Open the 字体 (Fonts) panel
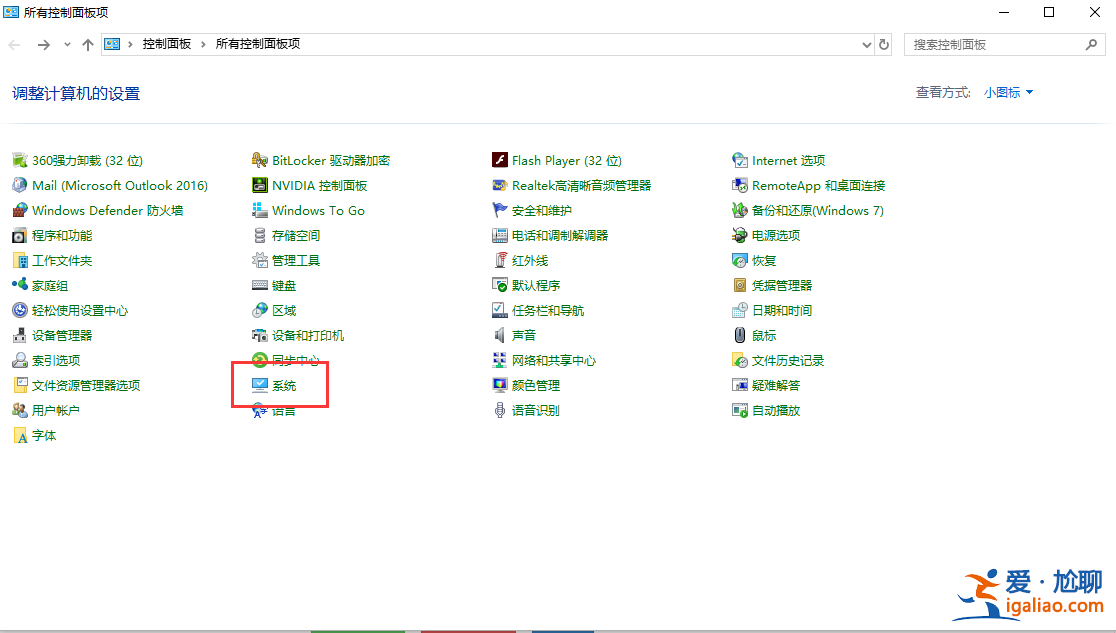 point(44,435)
